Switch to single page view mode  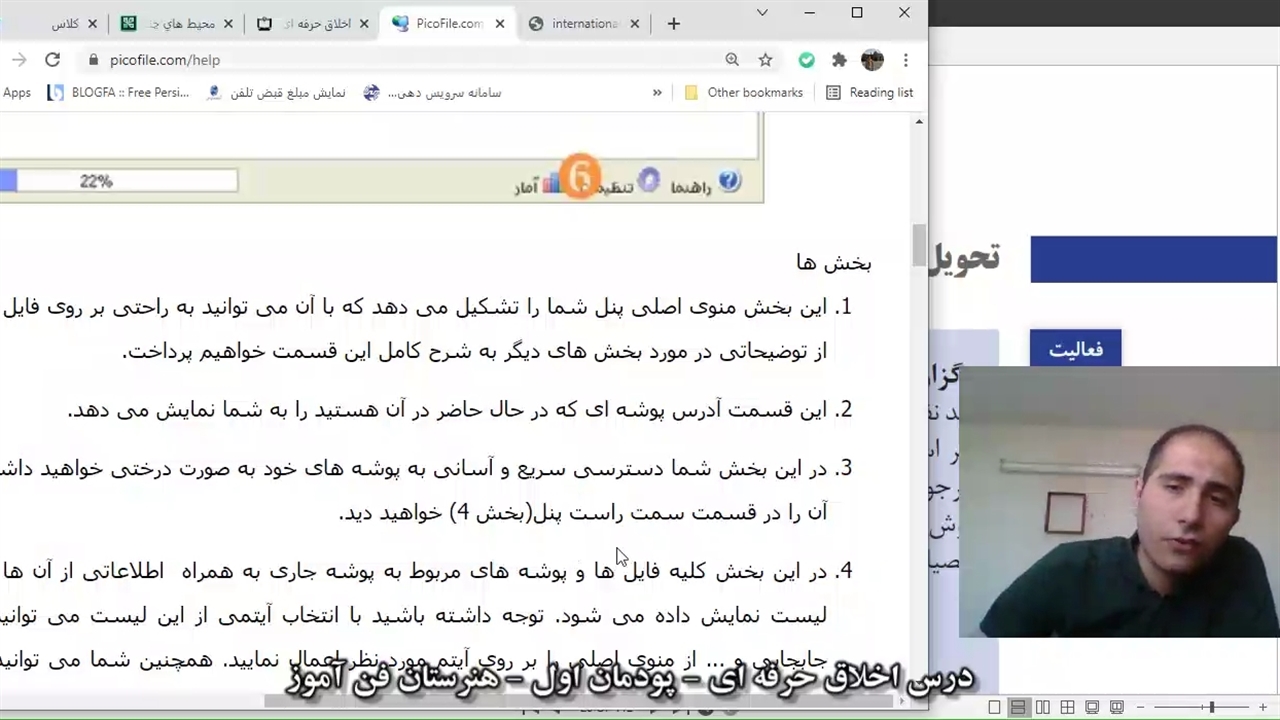(994, 708)
